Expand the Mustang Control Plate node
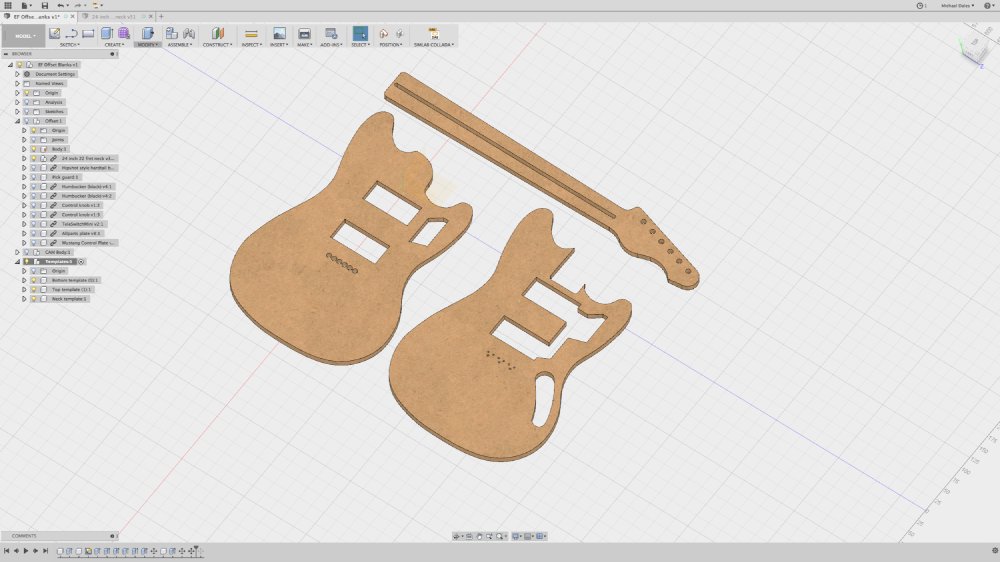 (x=24, y=242)
